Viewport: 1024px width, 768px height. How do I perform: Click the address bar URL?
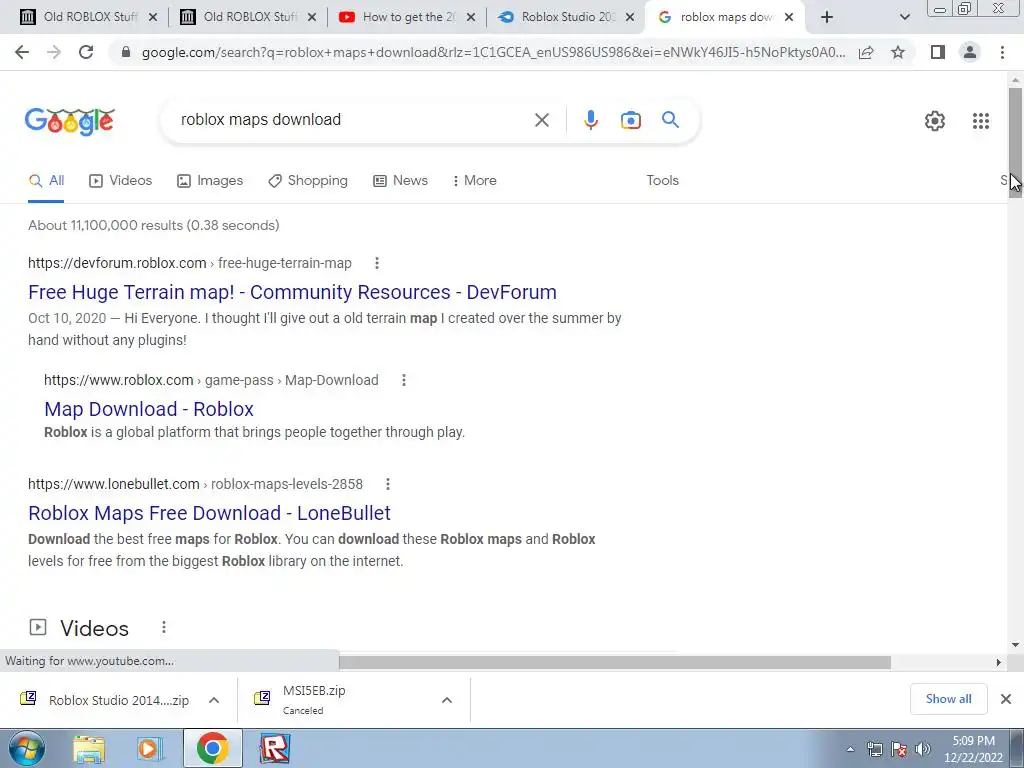point(493,52)
